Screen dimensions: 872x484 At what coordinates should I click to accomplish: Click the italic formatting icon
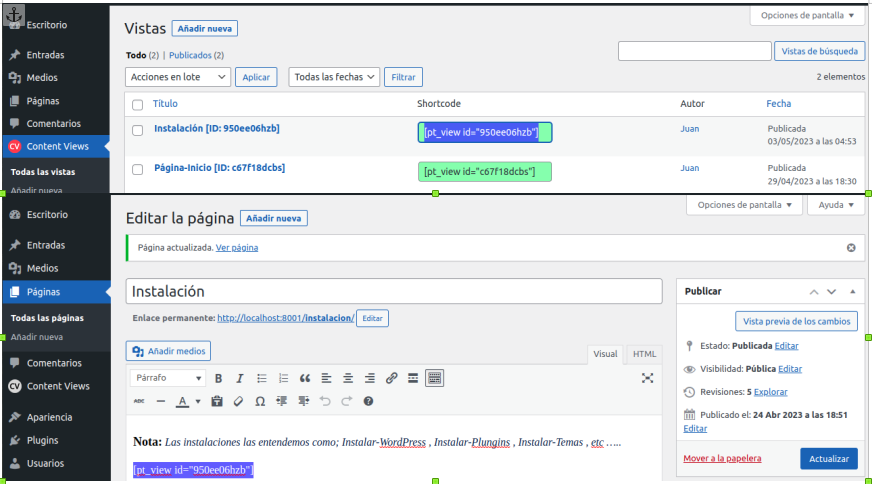pyautogui.click(x=239, y=378)
